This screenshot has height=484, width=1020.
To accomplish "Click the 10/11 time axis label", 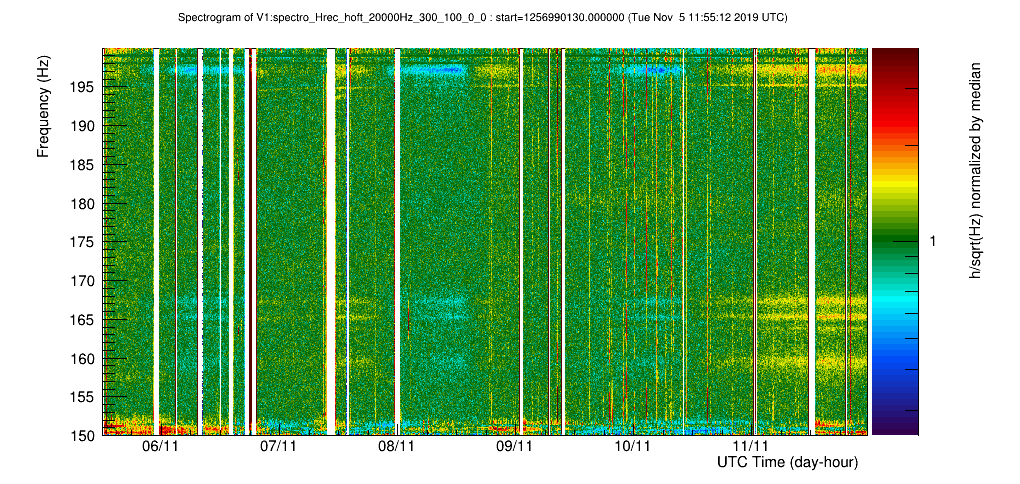I will [632, 446].
